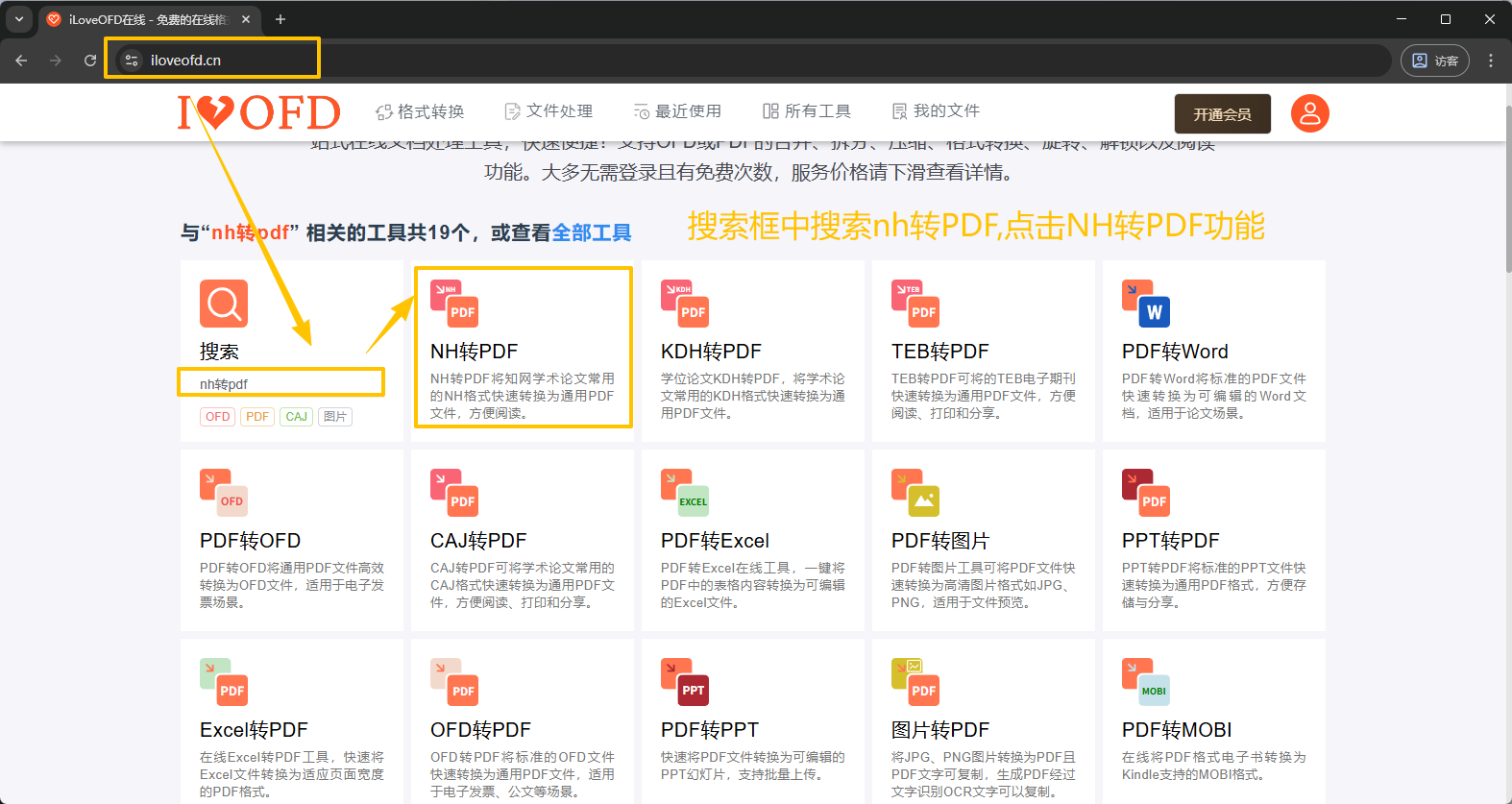Click the PDF转PPT tool icon
Viewport: 1512px width, 804px height.
point(685,682)
